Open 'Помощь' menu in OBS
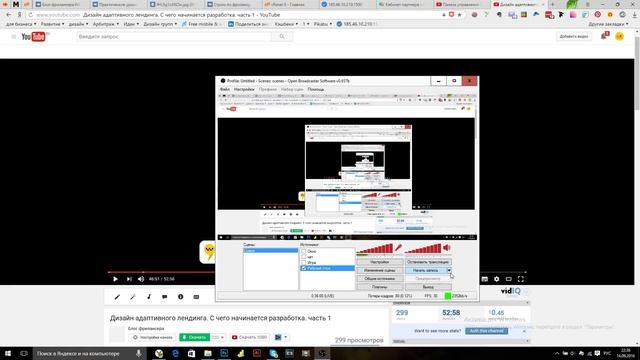The width and height of the screenshot is (640, 360). click(x=316, y=89)
